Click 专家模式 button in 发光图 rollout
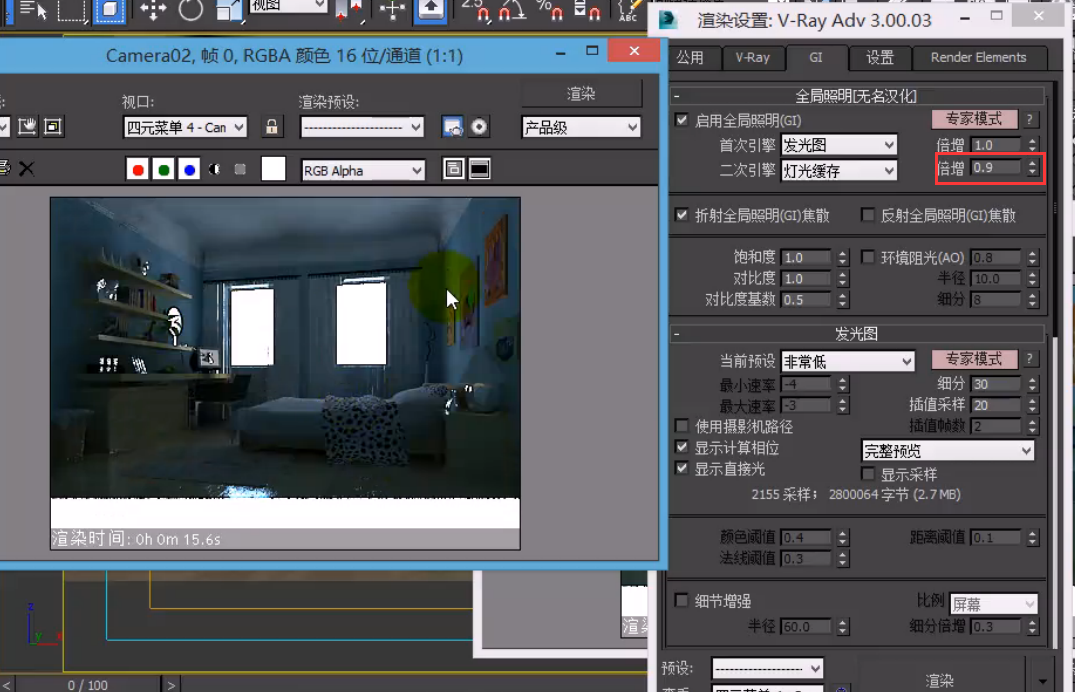The width and height of the screenshot is (1075, 692). (x=974, y=359)
